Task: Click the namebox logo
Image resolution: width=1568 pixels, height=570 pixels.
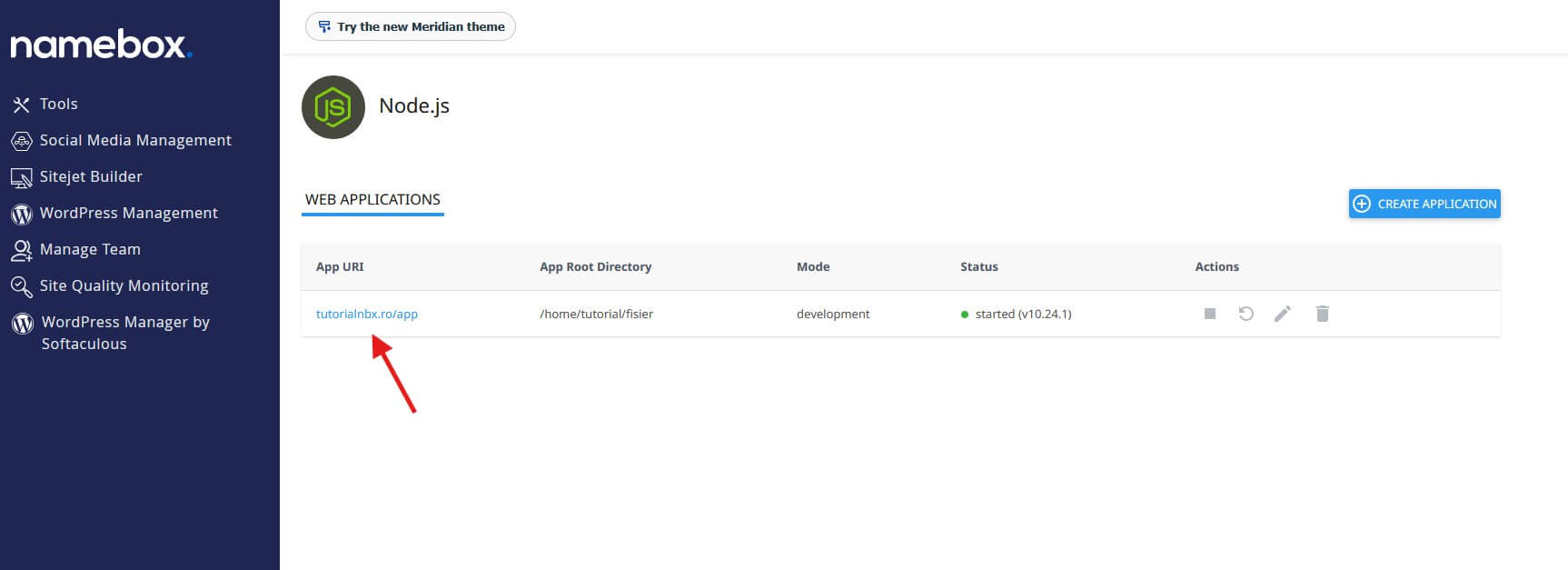Action: tap(101, 45)
